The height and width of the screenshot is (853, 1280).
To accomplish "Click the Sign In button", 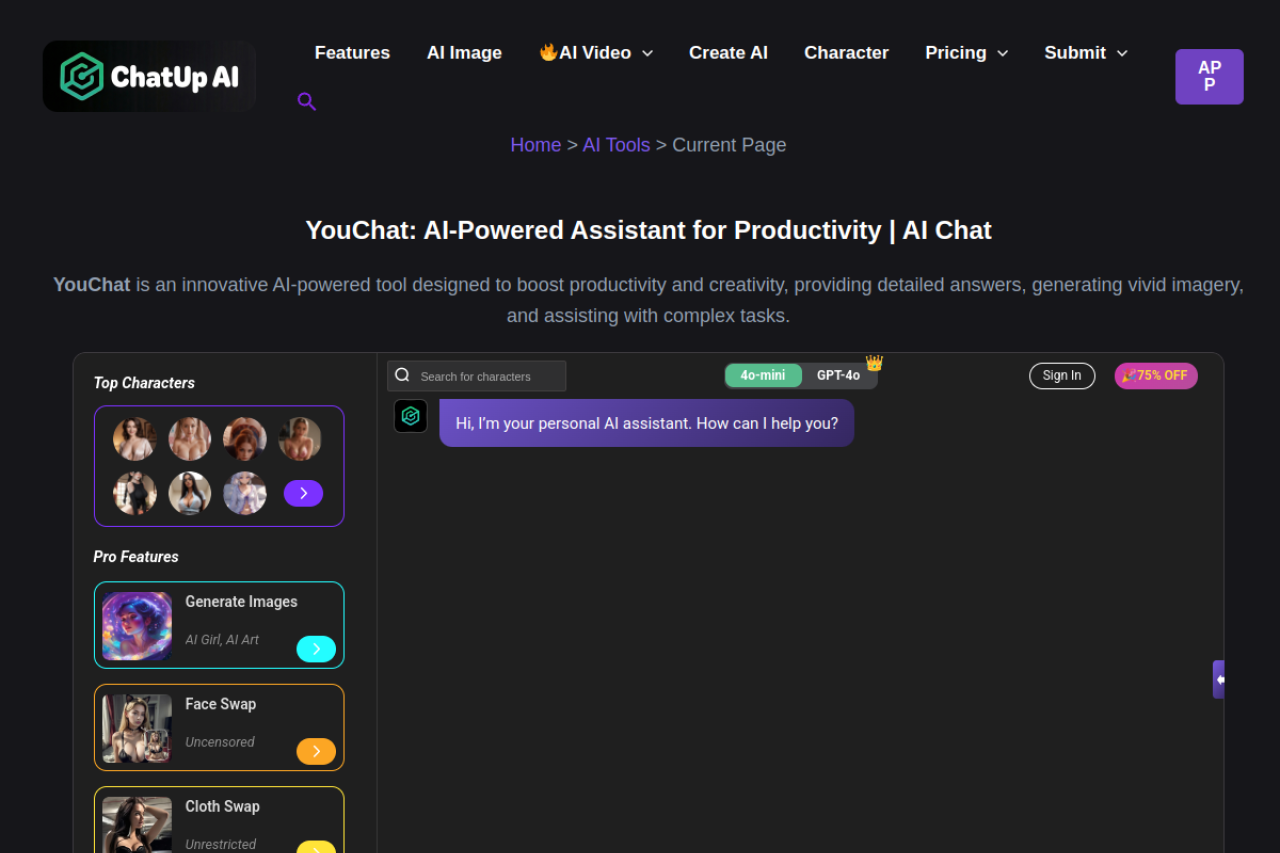I will (1062, 375).
